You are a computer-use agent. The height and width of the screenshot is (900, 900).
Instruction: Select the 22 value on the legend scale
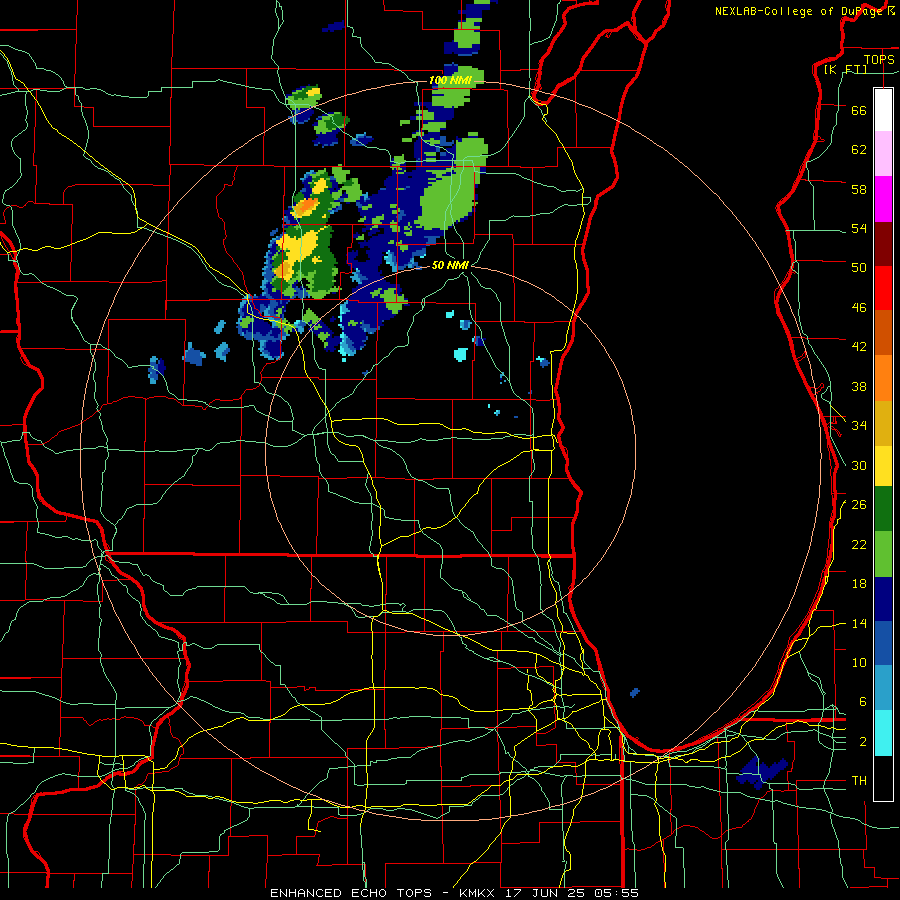tap(859, 544)
